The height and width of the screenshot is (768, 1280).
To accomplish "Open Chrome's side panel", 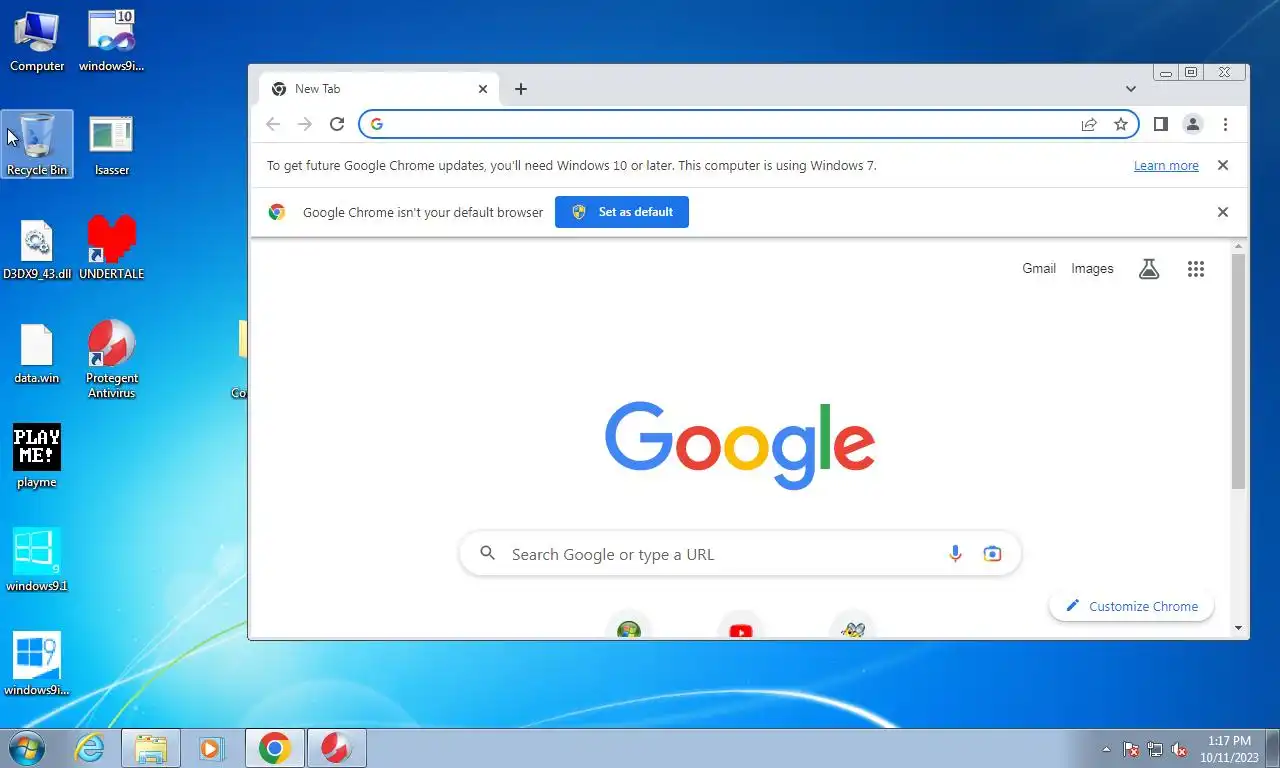I will pos(1161,124).
